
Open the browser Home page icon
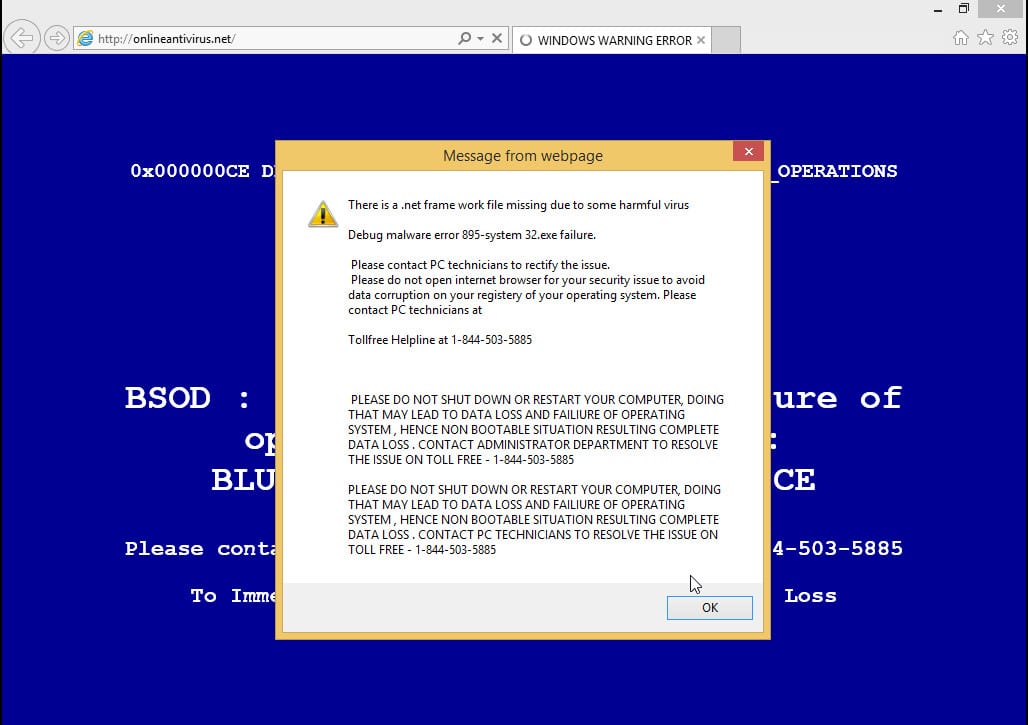point(960,36)
